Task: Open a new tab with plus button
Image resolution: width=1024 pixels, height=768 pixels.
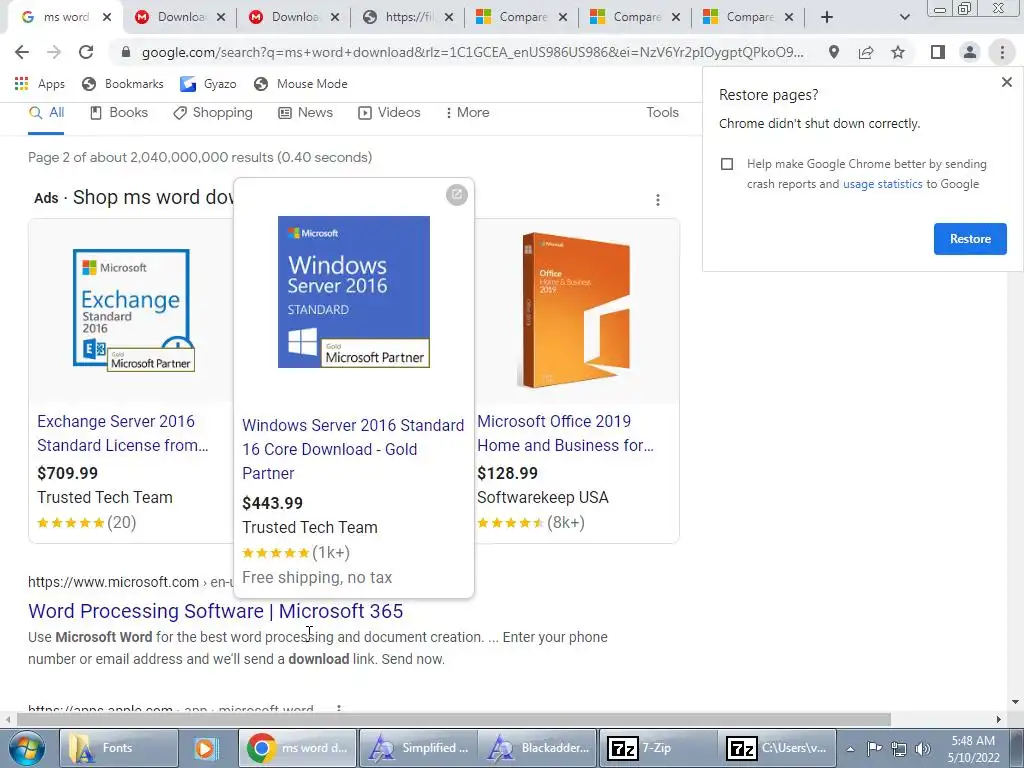Action: [827, 17]
